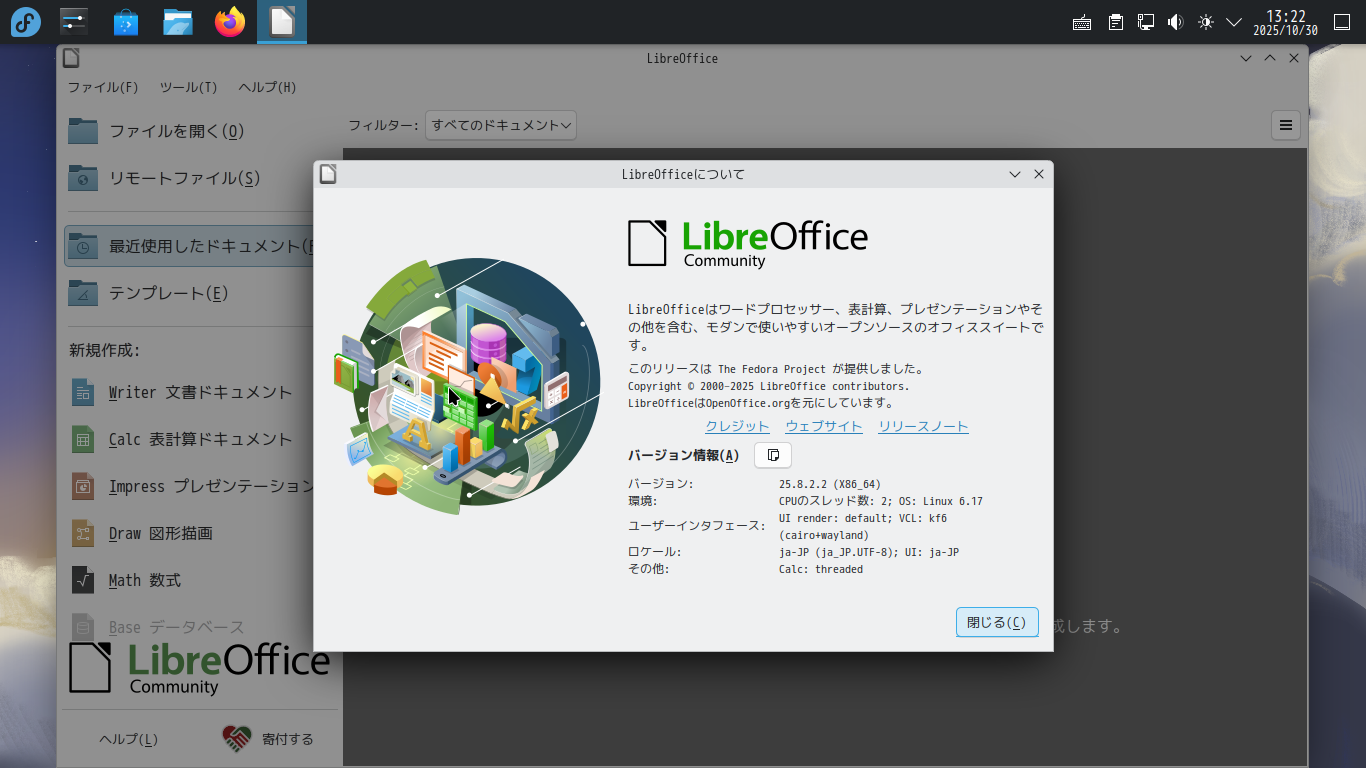Click リモートファイル folder icon
Viewport: 1366px width, 768px height.
tap(83, 178)
